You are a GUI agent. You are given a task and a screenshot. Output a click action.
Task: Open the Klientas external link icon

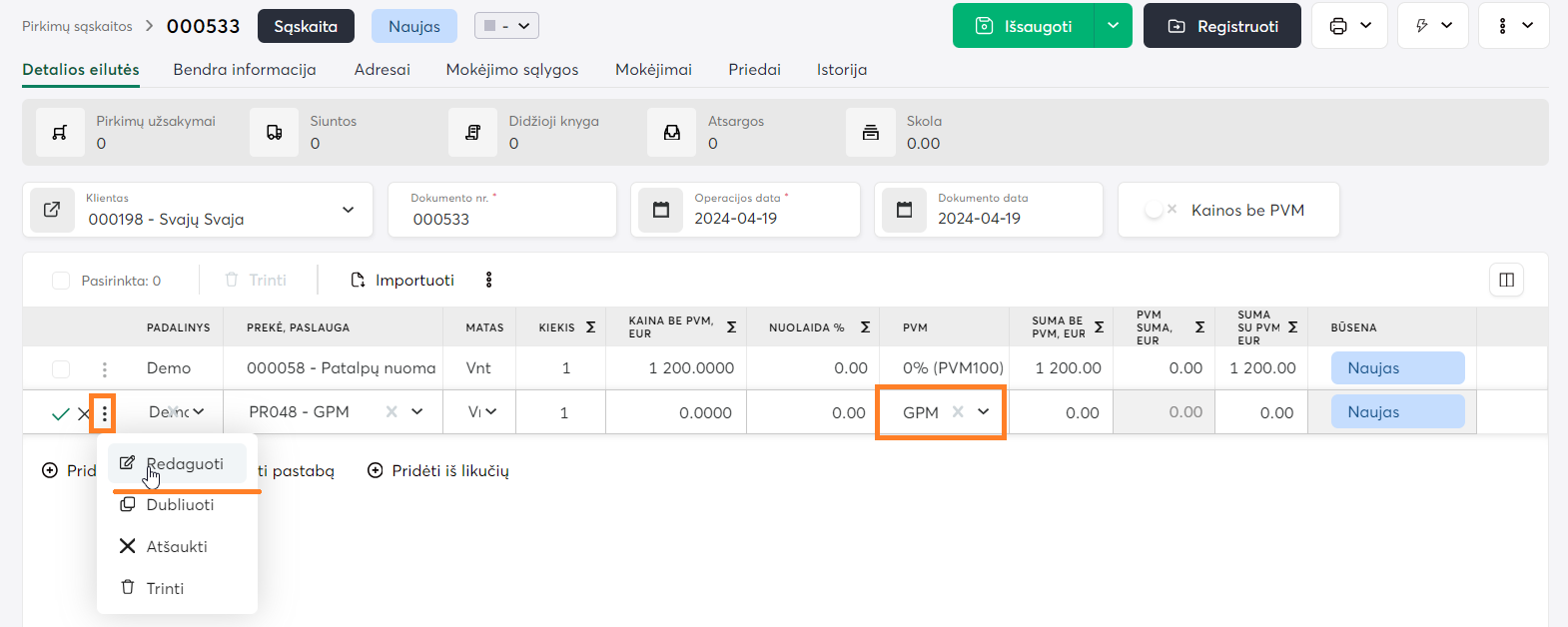(52, 210)
